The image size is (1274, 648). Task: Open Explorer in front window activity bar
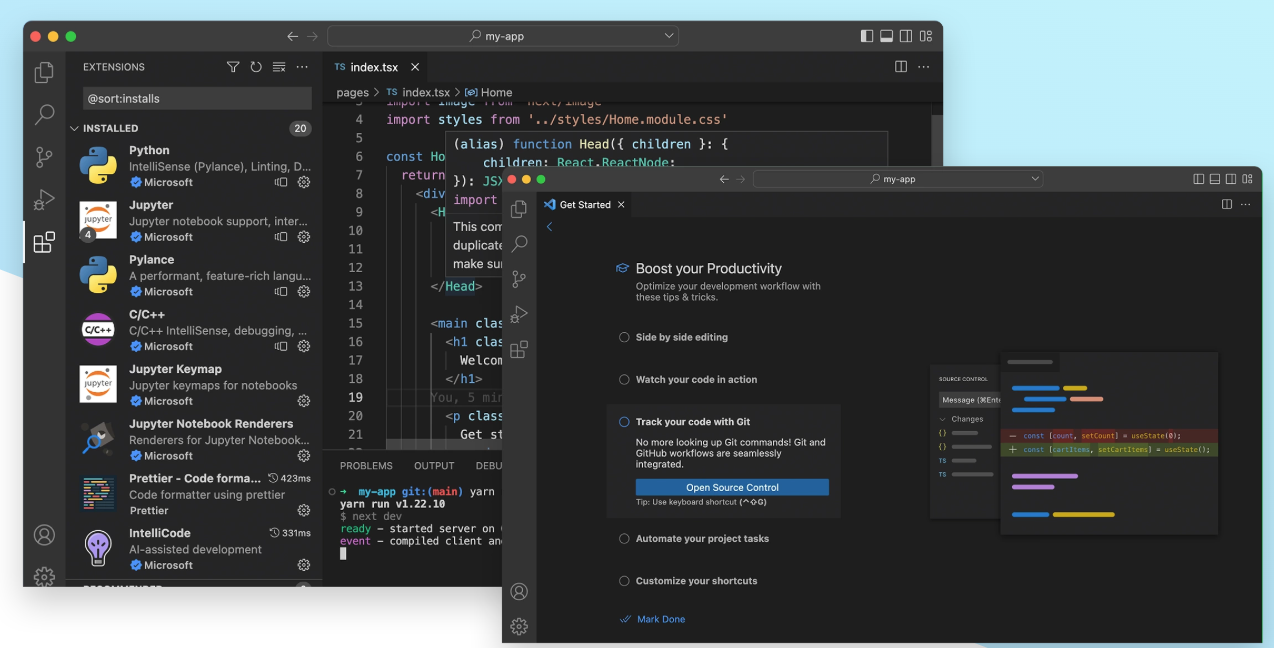point(519,209)
